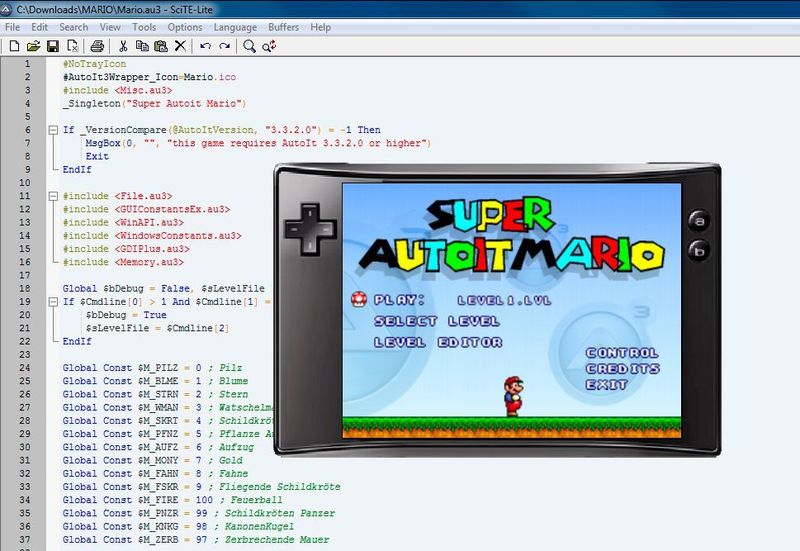The width and height of the screenshot is (800, 551).
Task: Click the 'Zerbrechende Mauer' comment on line 37
Action: (277, 540)
